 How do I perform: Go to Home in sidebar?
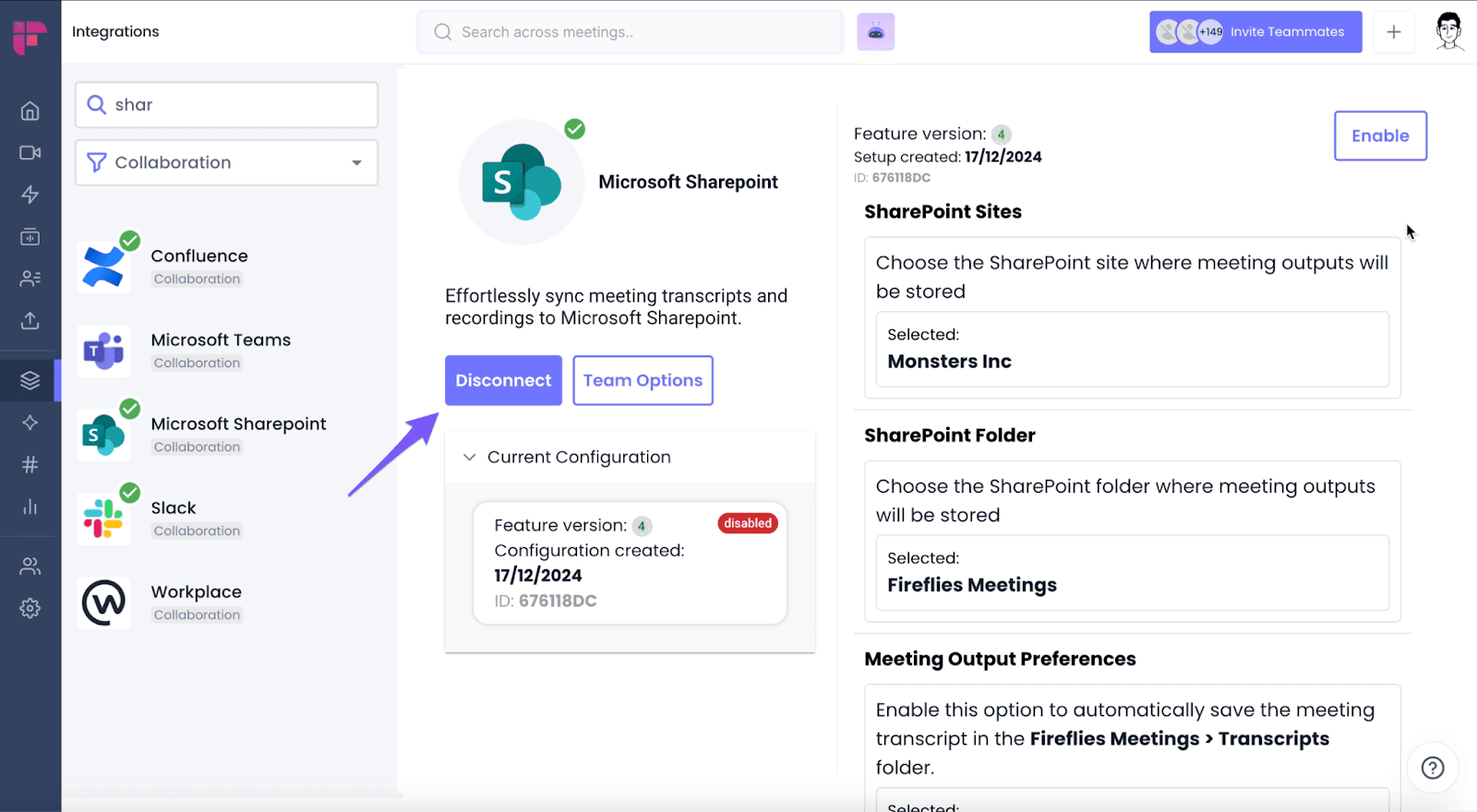tap(30, 111)
